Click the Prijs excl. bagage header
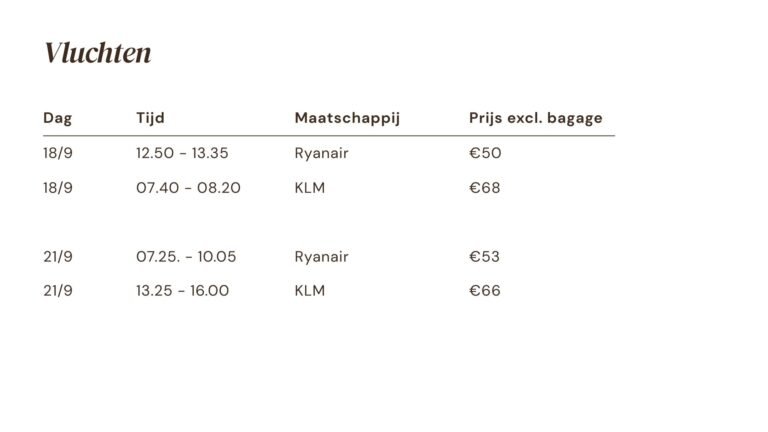This screenshot has width=768, height=432. point(535,118)
